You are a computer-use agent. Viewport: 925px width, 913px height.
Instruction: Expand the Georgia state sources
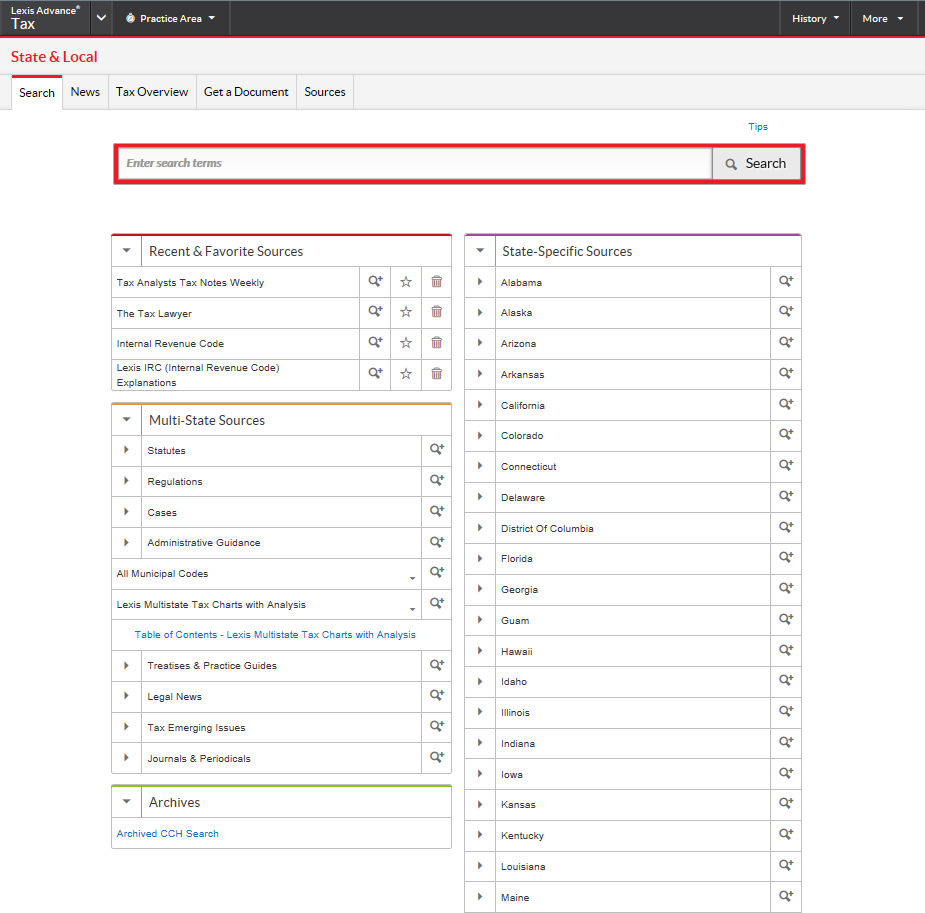[480, 589]
